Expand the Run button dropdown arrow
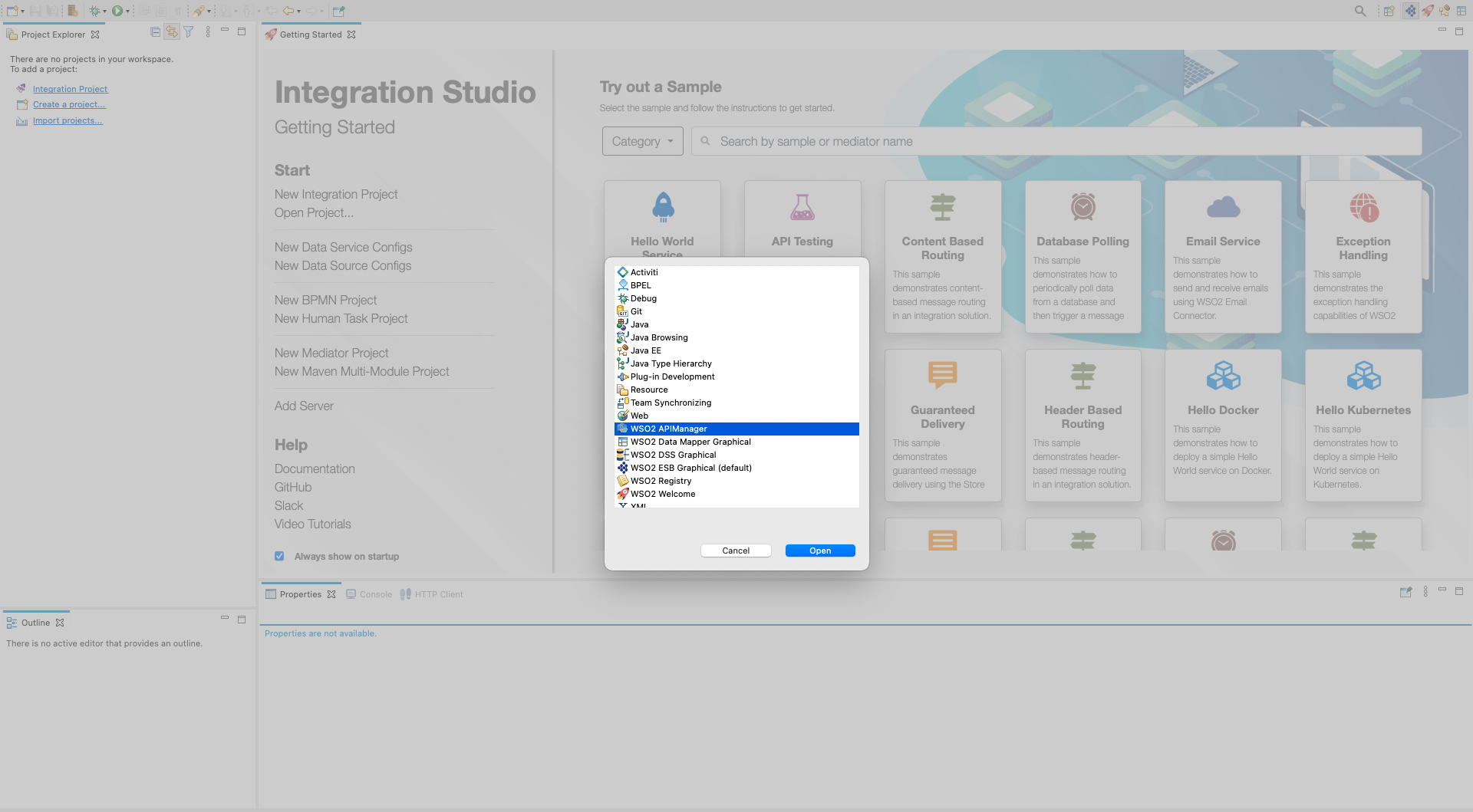 [x=127, y=12]
